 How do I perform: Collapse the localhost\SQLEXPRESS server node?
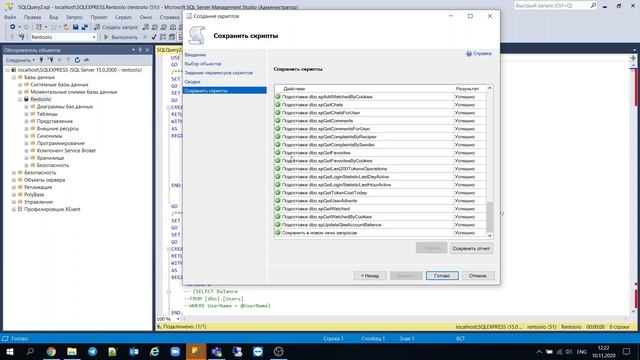click(7, 70)
